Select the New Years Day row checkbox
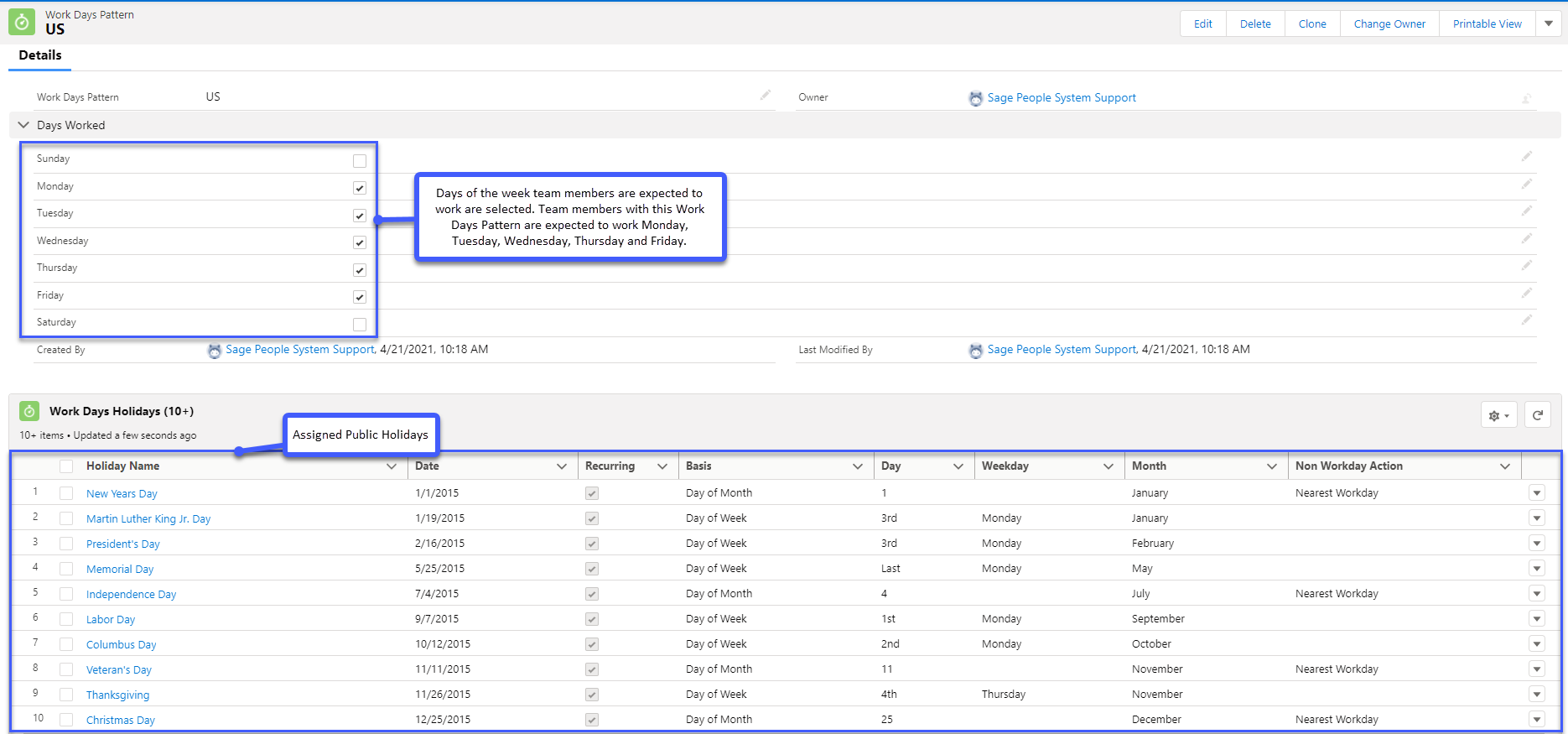Image resolution: width=1568 pixels, height=734 pixels. click(66, 493)
